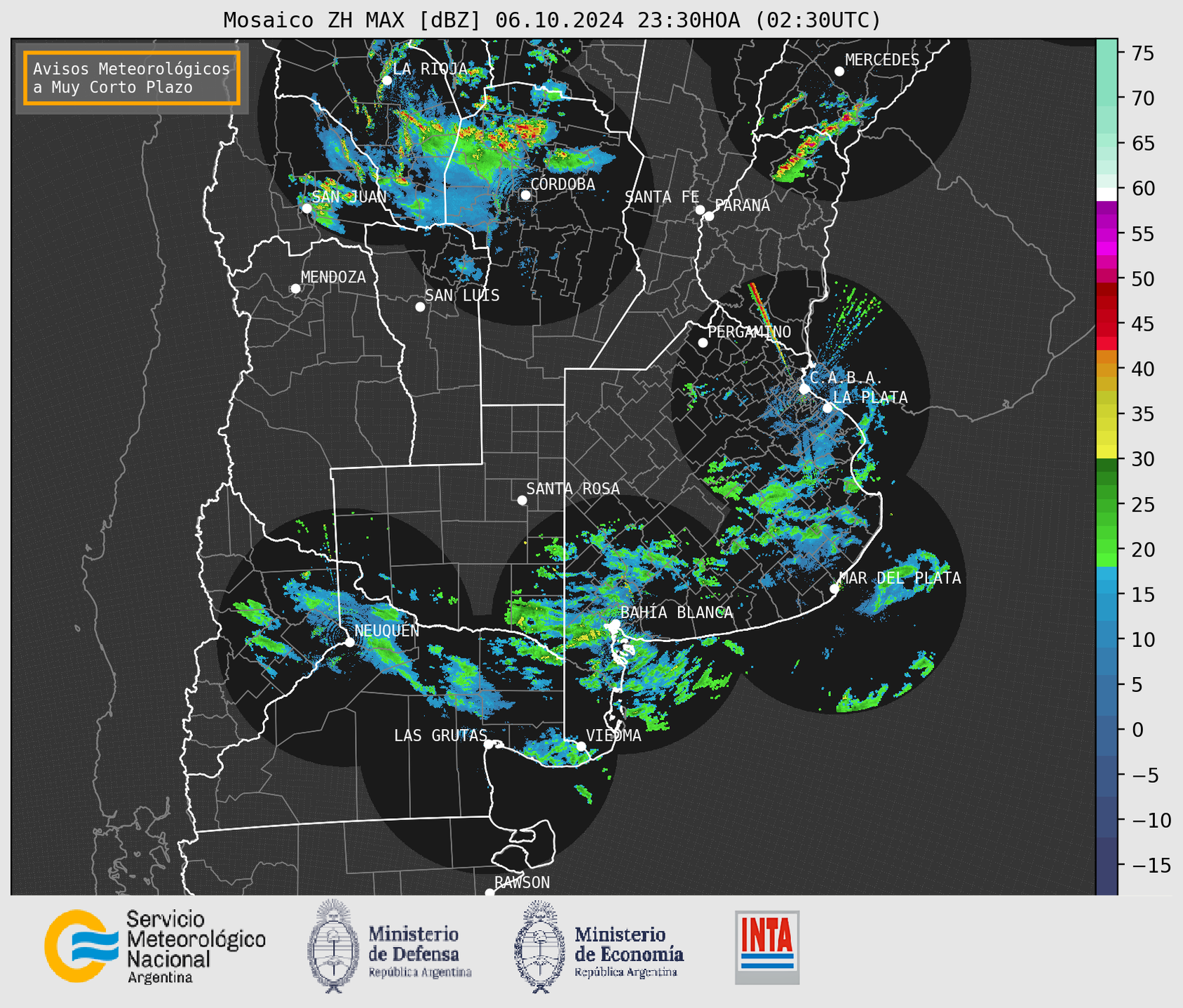The height and width of the screenshot is (1008, 1183).
Task: Click the LAS GRUTAS label text
Action: 440,735
